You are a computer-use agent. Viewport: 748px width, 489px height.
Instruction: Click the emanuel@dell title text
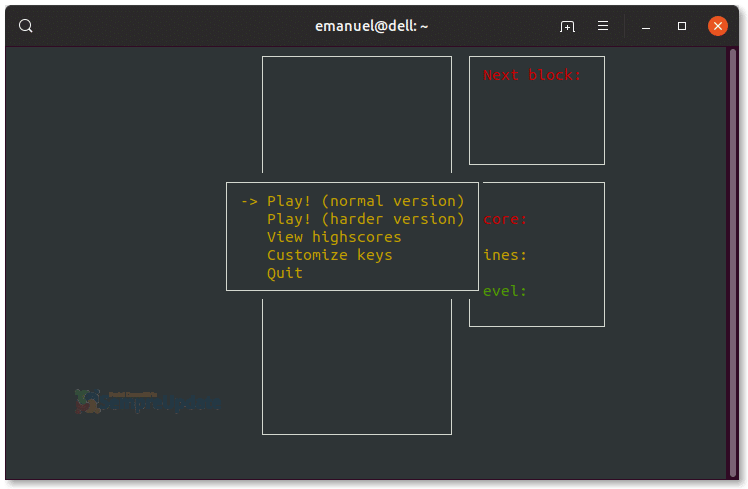coord(372,26)
